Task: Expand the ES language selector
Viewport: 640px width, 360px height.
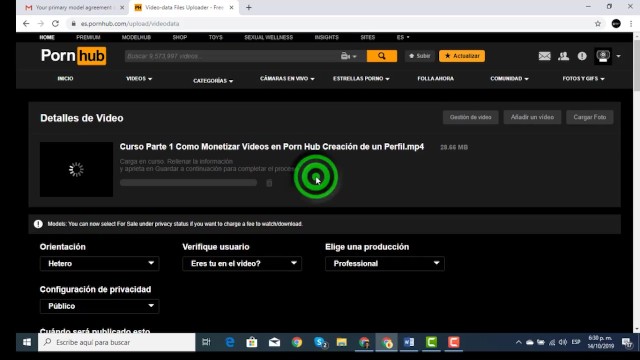Action: (403, 37)
